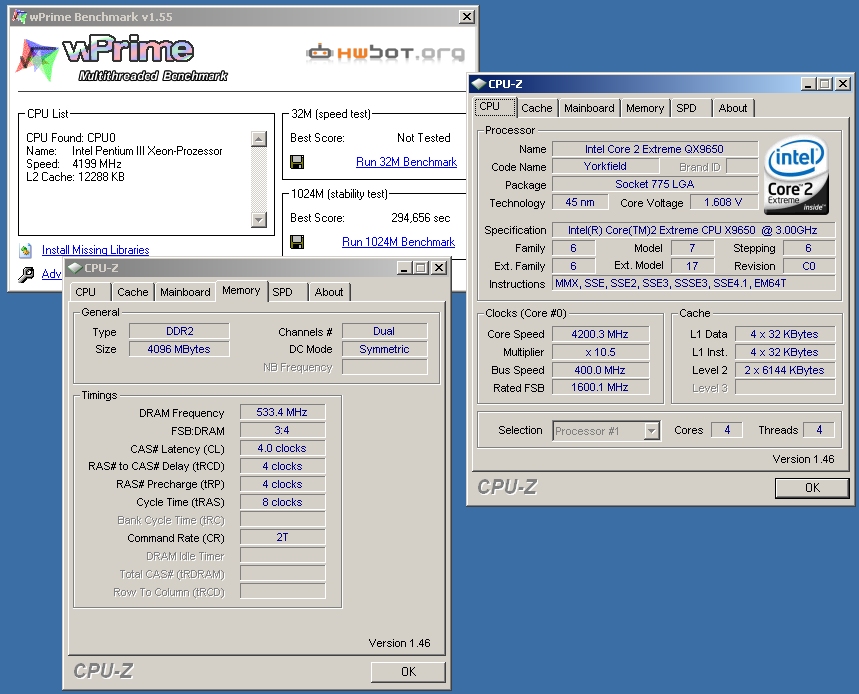The height and width of the screenshot is (694, 859).
Task: Click the save icon beside Run 32M Benchmark
Action: [297, 162]
